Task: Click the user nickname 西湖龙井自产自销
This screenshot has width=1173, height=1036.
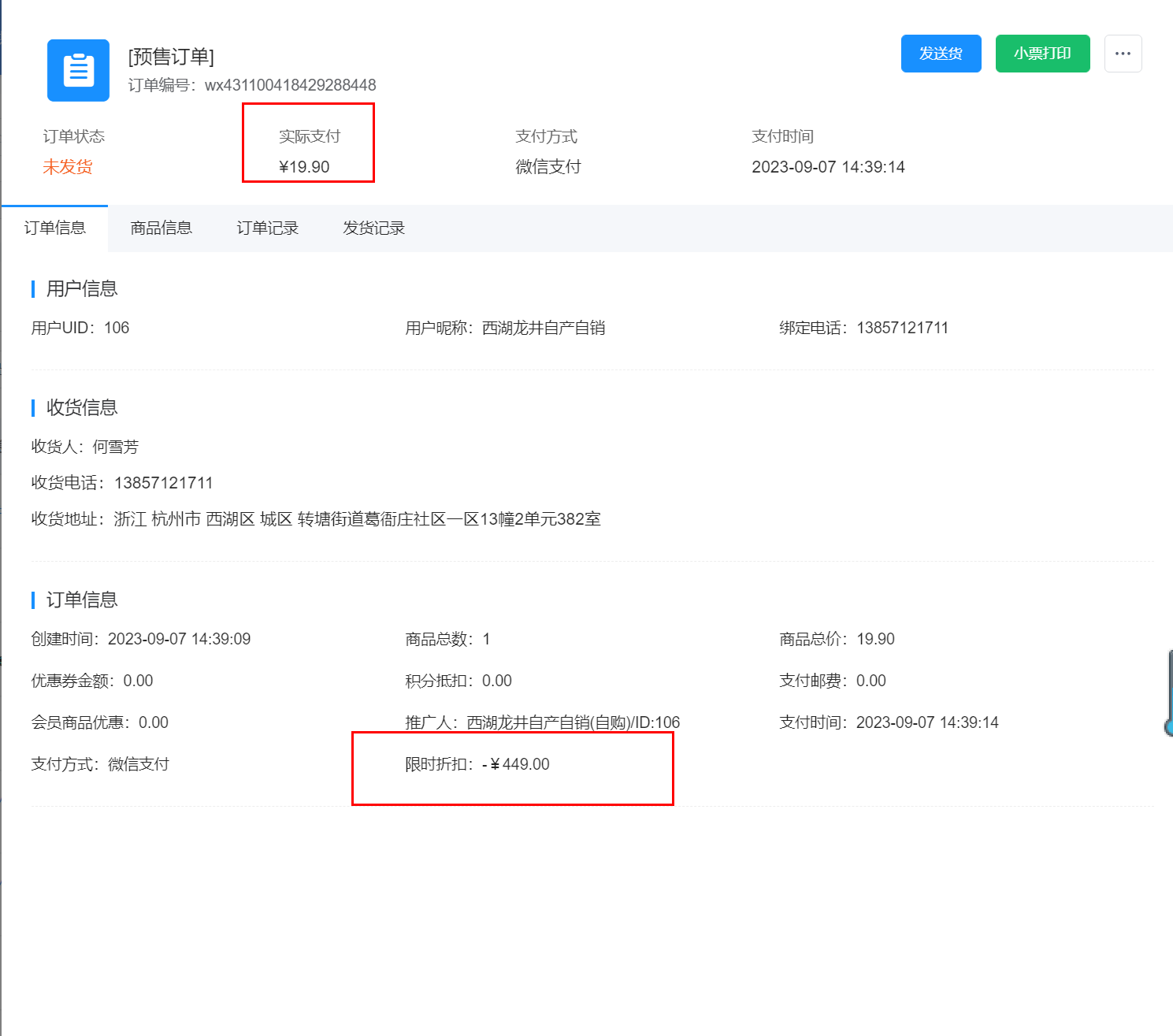Action: coord(544,328)
